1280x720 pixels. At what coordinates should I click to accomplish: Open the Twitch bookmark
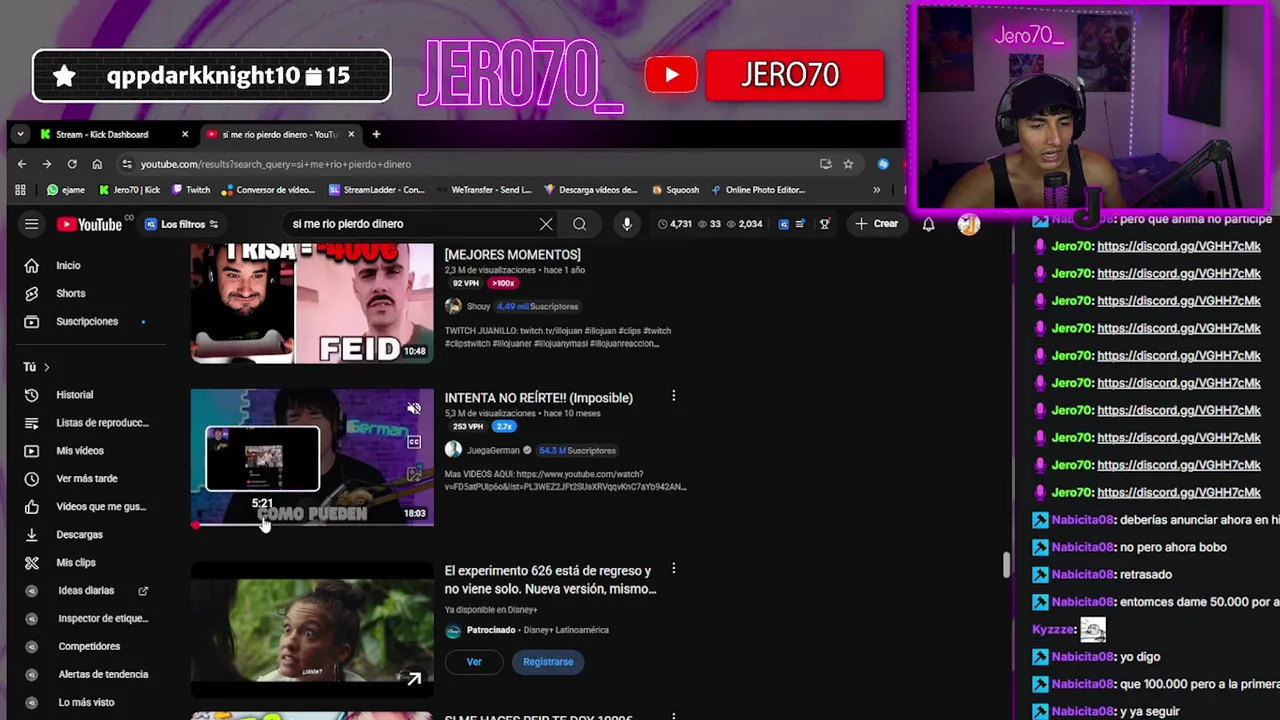point(191,190)
